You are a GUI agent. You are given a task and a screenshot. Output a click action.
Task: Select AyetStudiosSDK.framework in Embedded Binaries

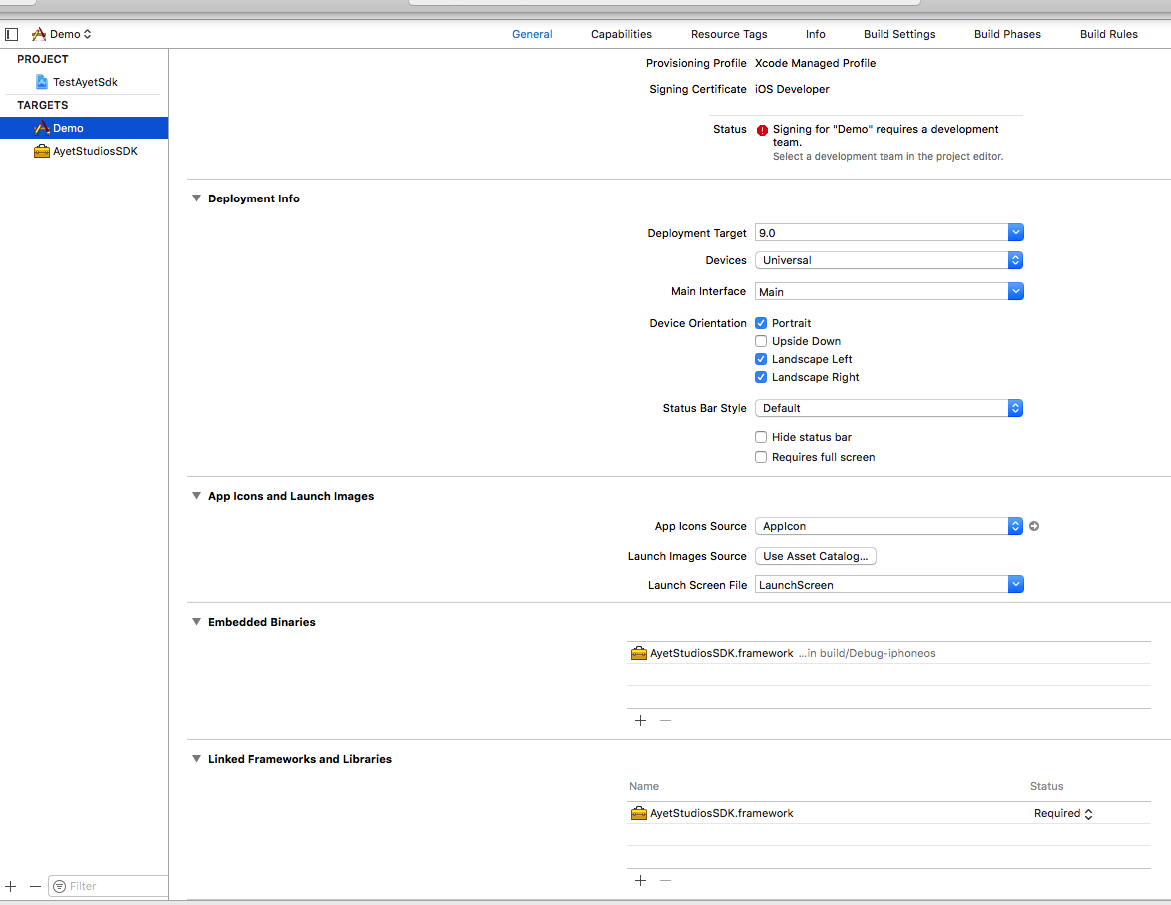(x=889, y=653)
